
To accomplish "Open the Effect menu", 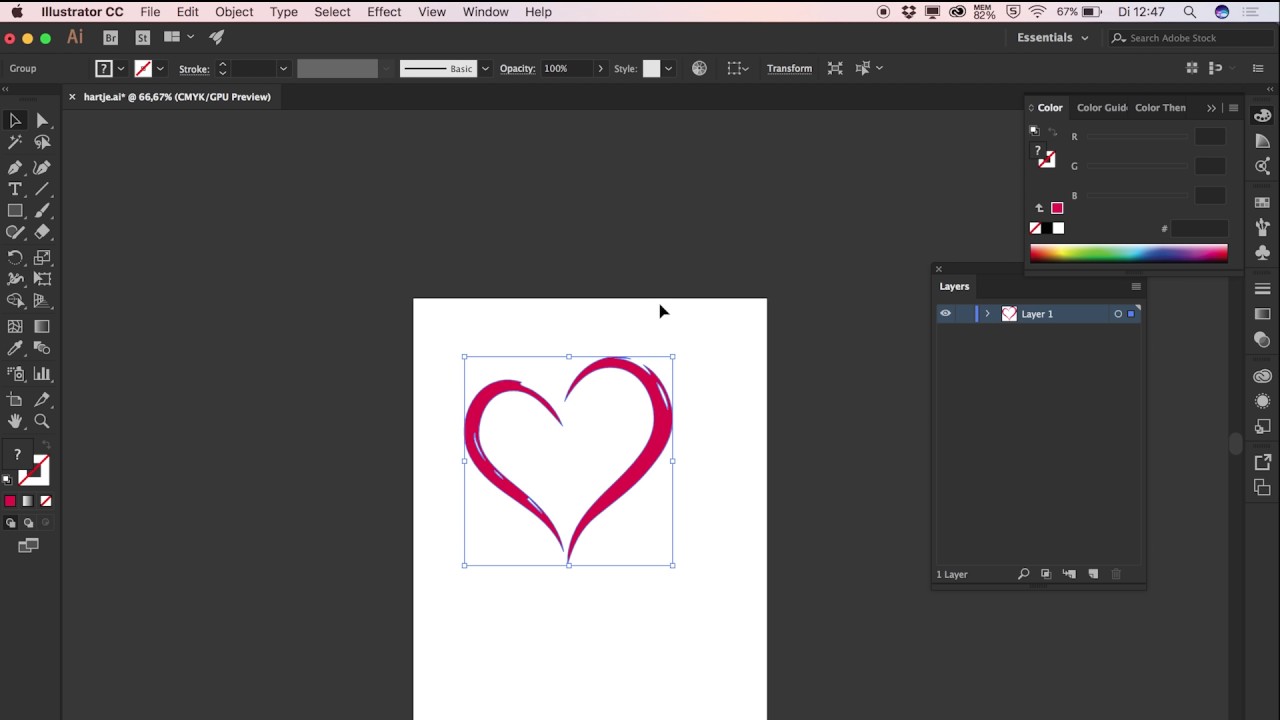I will (x=384, y=12).
